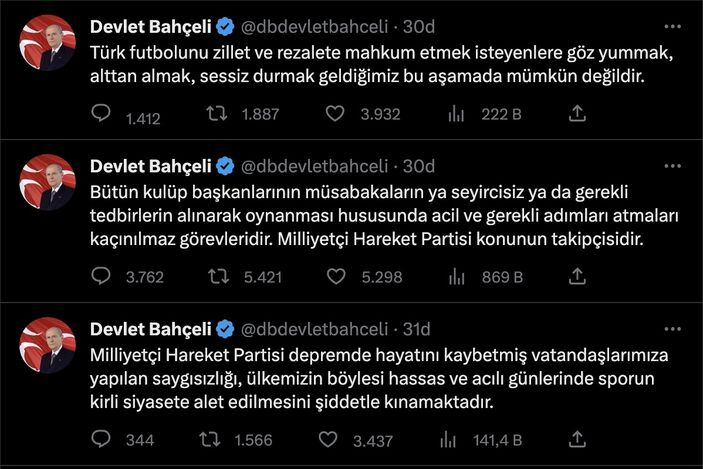Share the tweet about kulüp başkanlarının
The height and width of the screenshot is (469, 703).
577,277
